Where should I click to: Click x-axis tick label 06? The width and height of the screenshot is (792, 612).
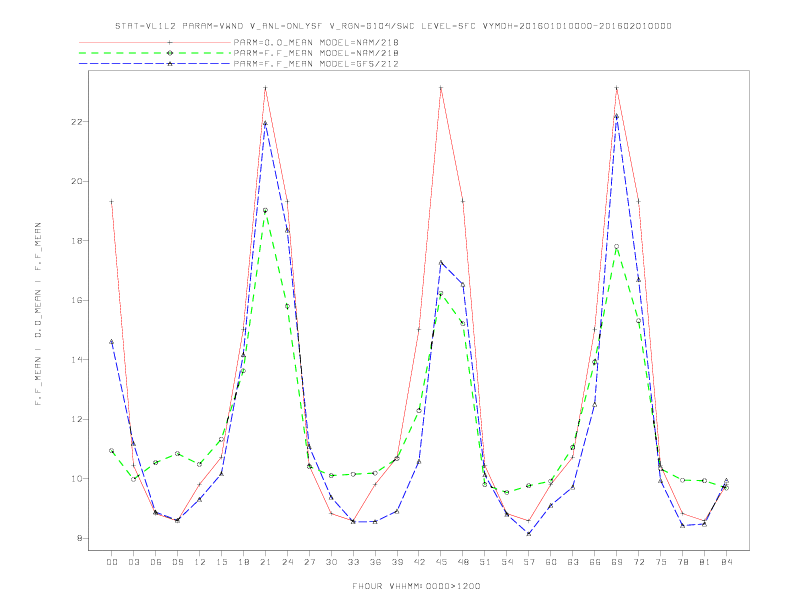point(156,562)
